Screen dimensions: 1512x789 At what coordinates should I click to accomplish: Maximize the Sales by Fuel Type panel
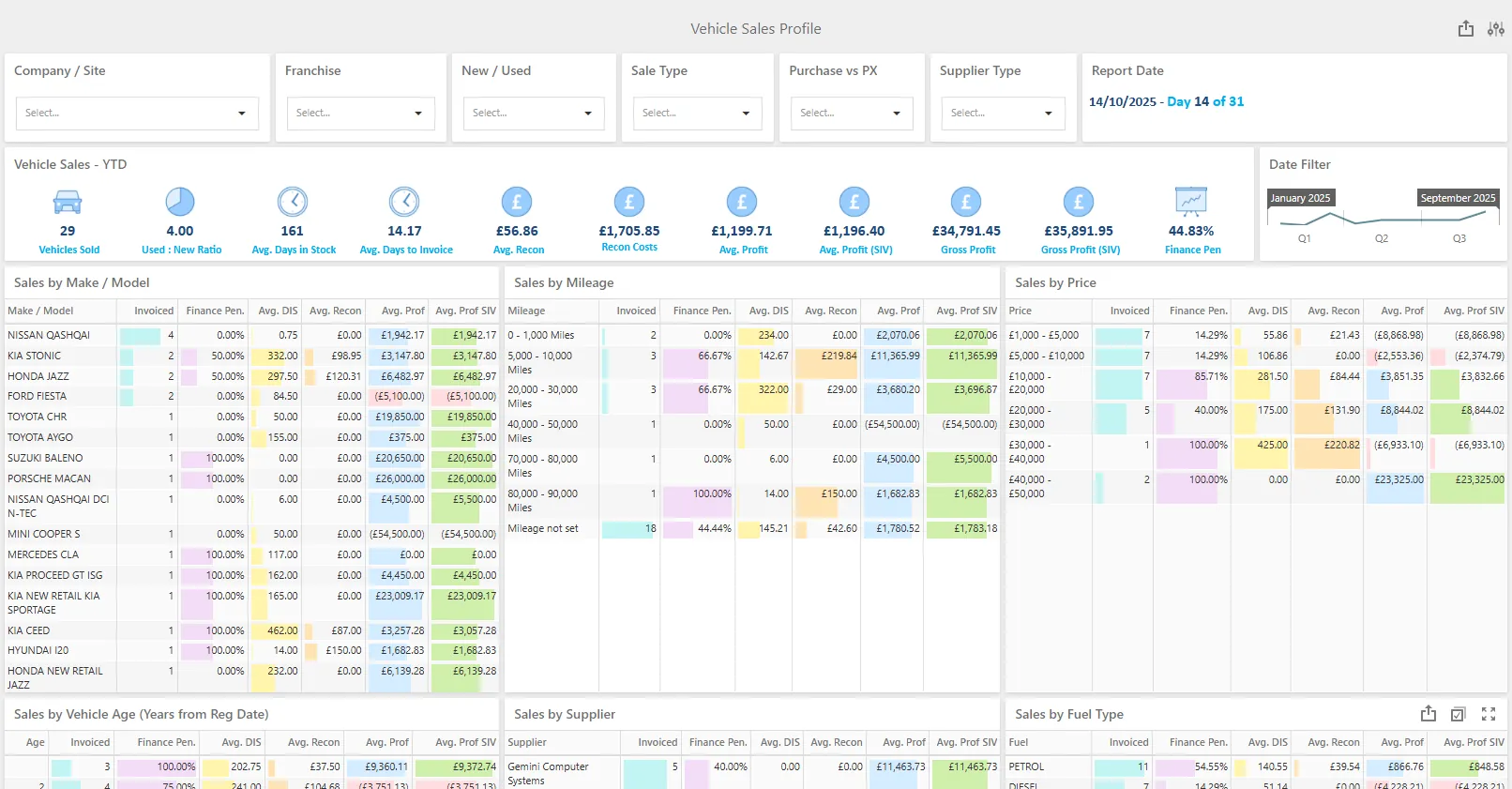pos(1489,714)
